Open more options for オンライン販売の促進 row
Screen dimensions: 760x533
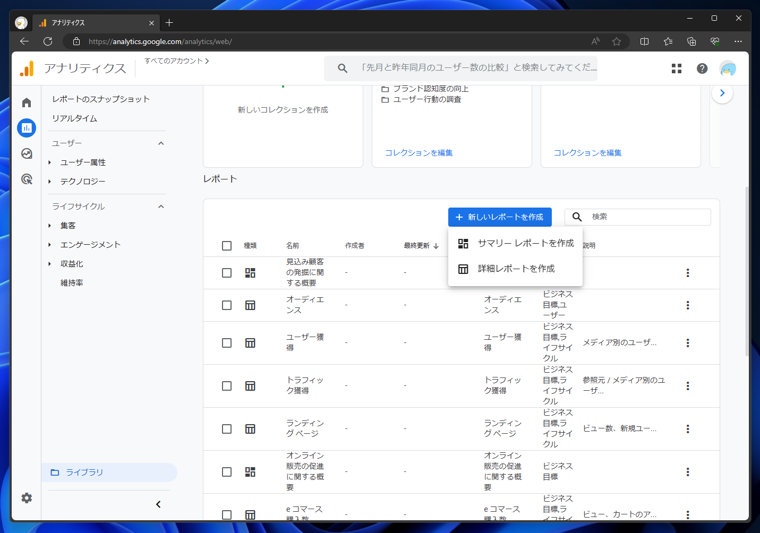click(x=687, y=472)
